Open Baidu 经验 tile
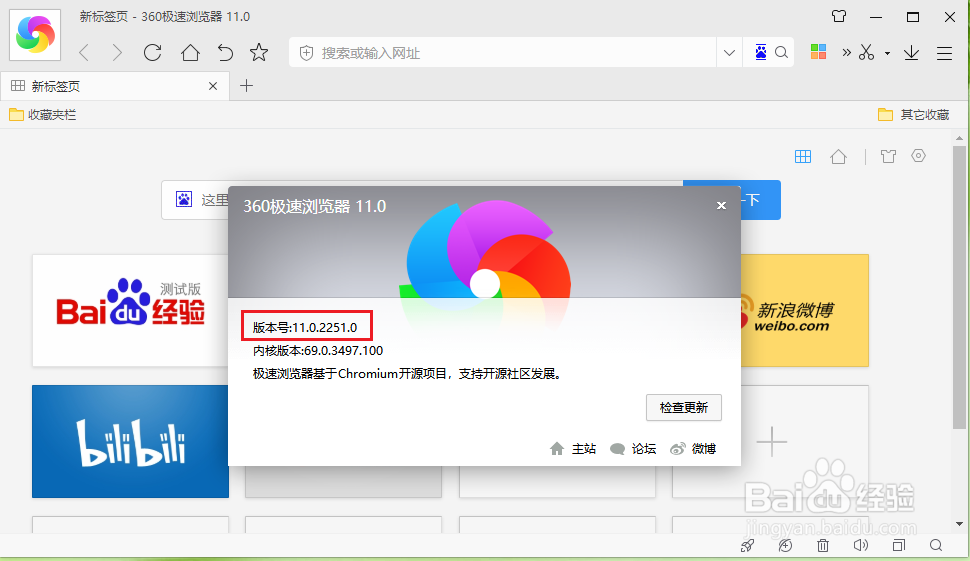The height and width of the screenshot is (561, 970). click(131, 310)
